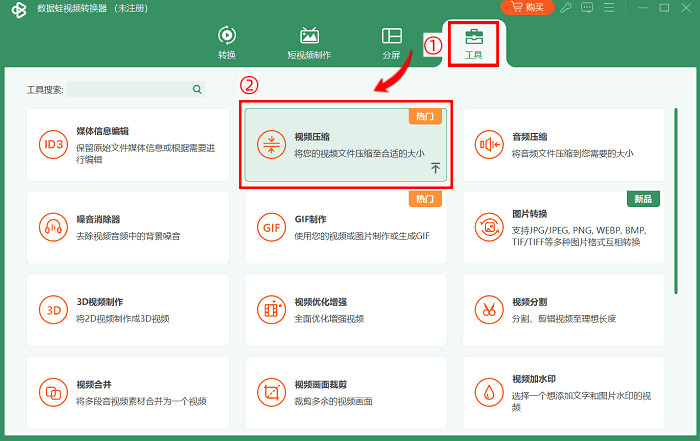Open the 视频分割 tool title
The height and width of the screenshot is (441, 700).
point(529,302)
